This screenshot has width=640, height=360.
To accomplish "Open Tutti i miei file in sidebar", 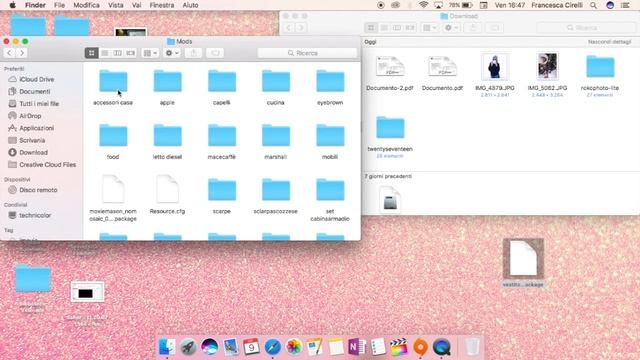I will tap(39, 104).
